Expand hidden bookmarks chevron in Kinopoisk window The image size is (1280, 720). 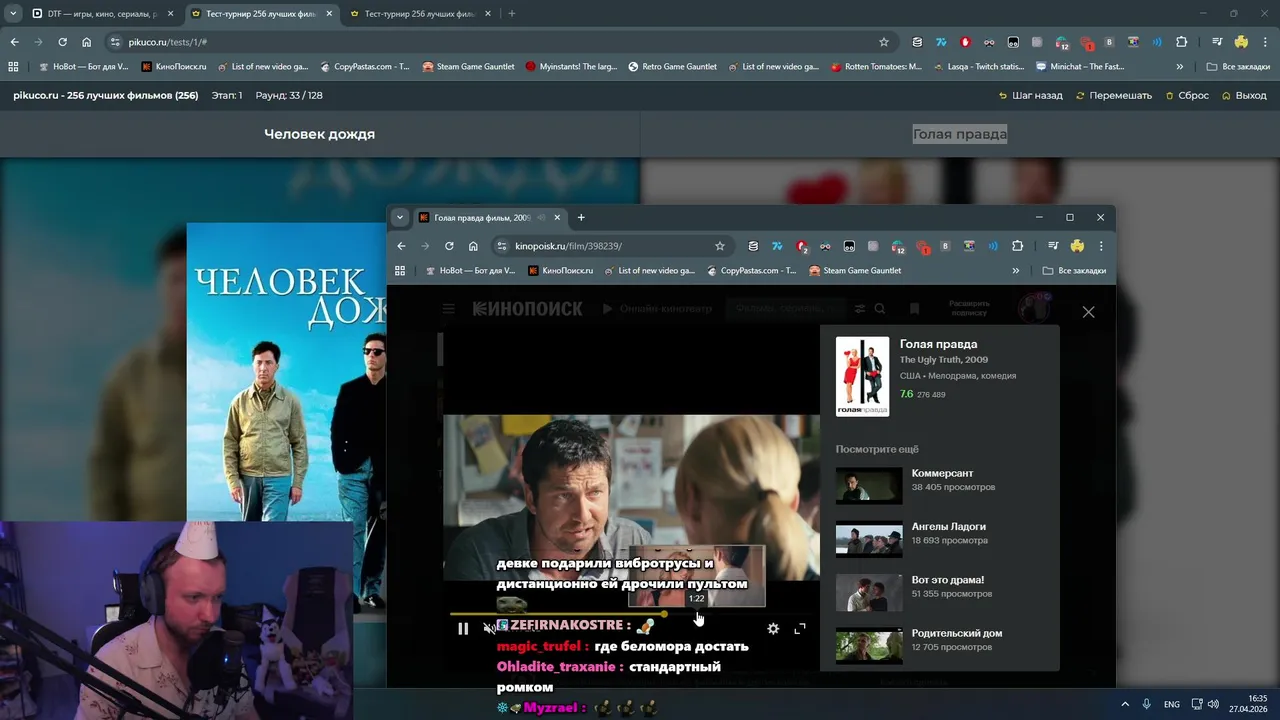pyautogui.click(x=1016, y=270)
